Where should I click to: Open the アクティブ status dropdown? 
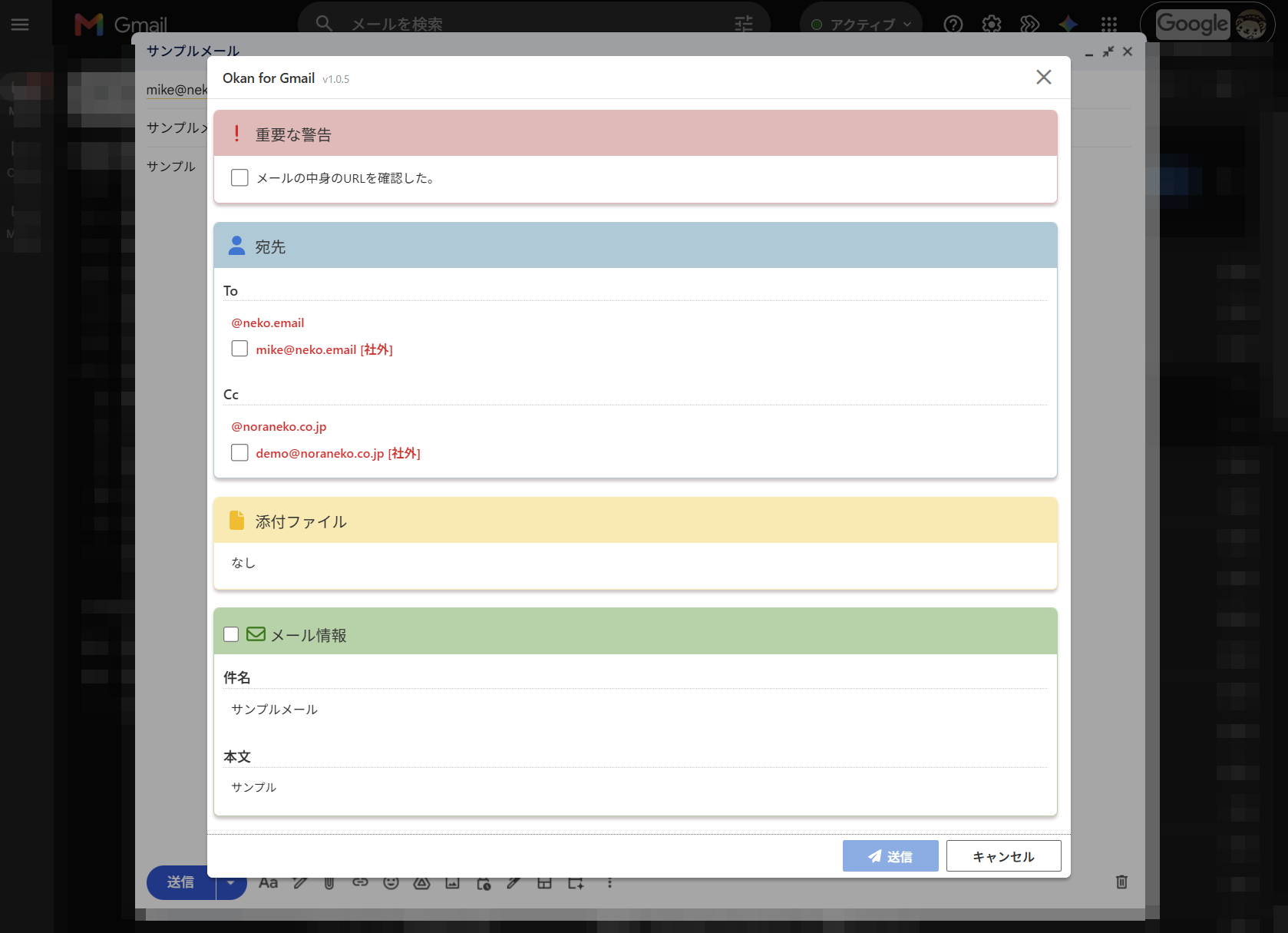point(861,24)
